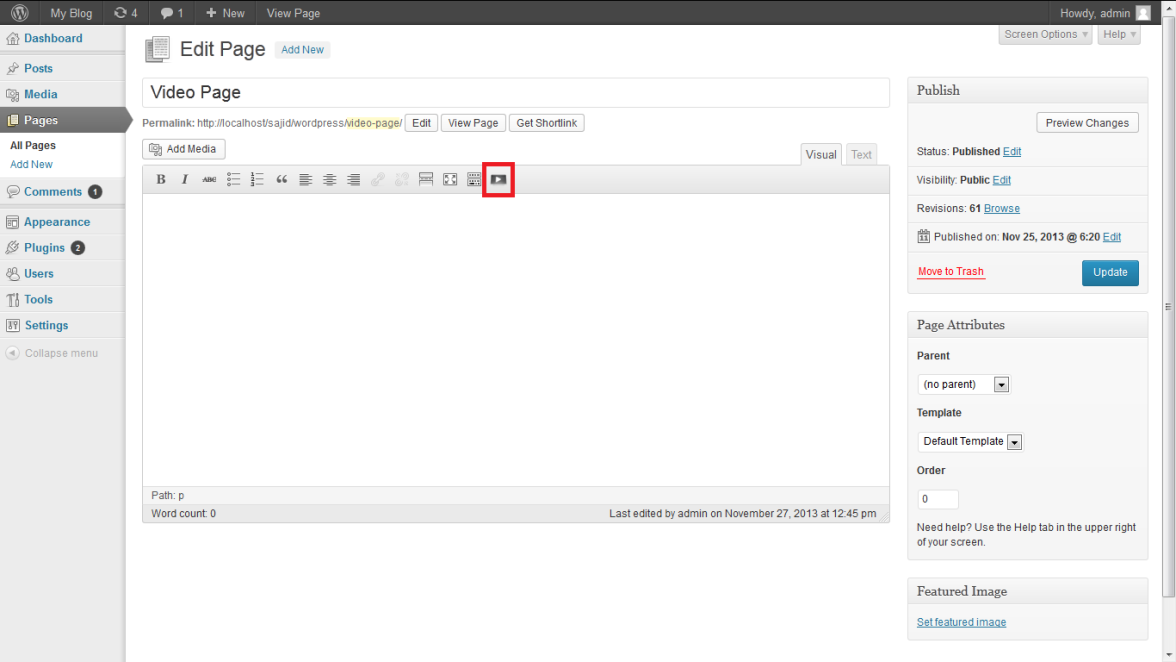The width and height of the screenshot is (1176, 662).
Task: Switch to the Text editor tab
Action: (x=861, y=154)
